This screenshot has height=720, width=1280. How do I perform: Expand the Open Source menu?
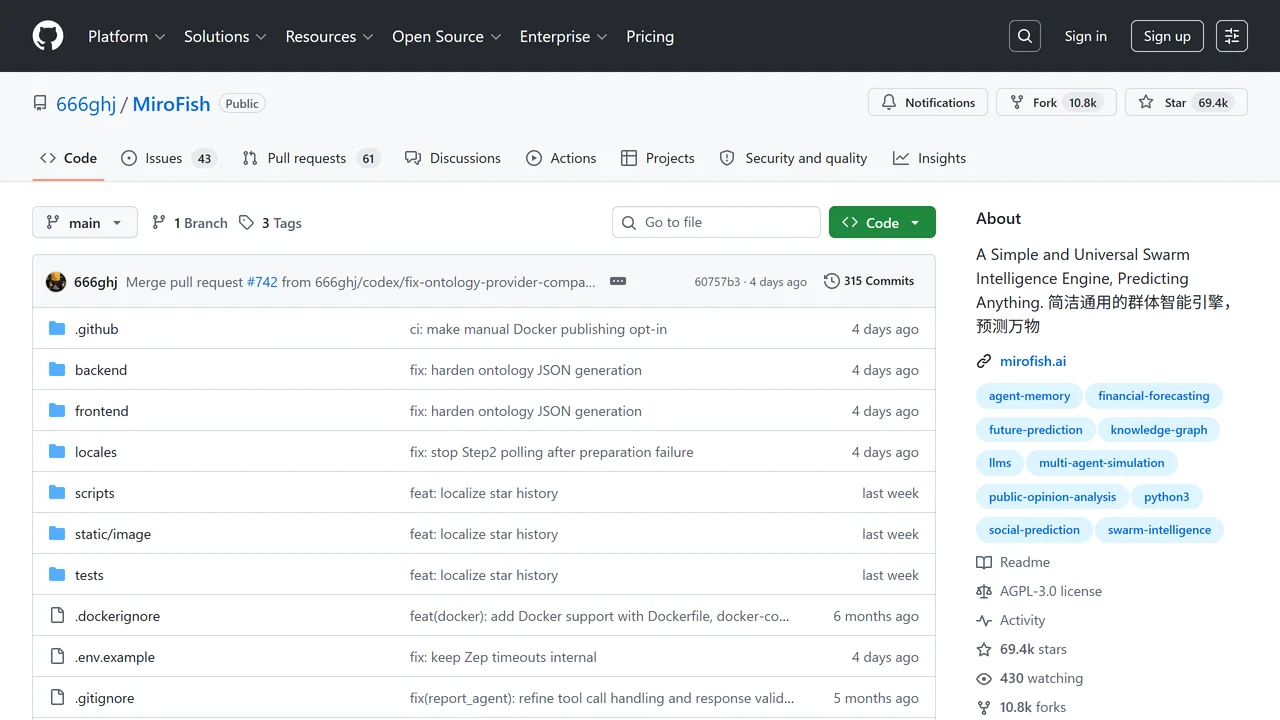point(446,36)
